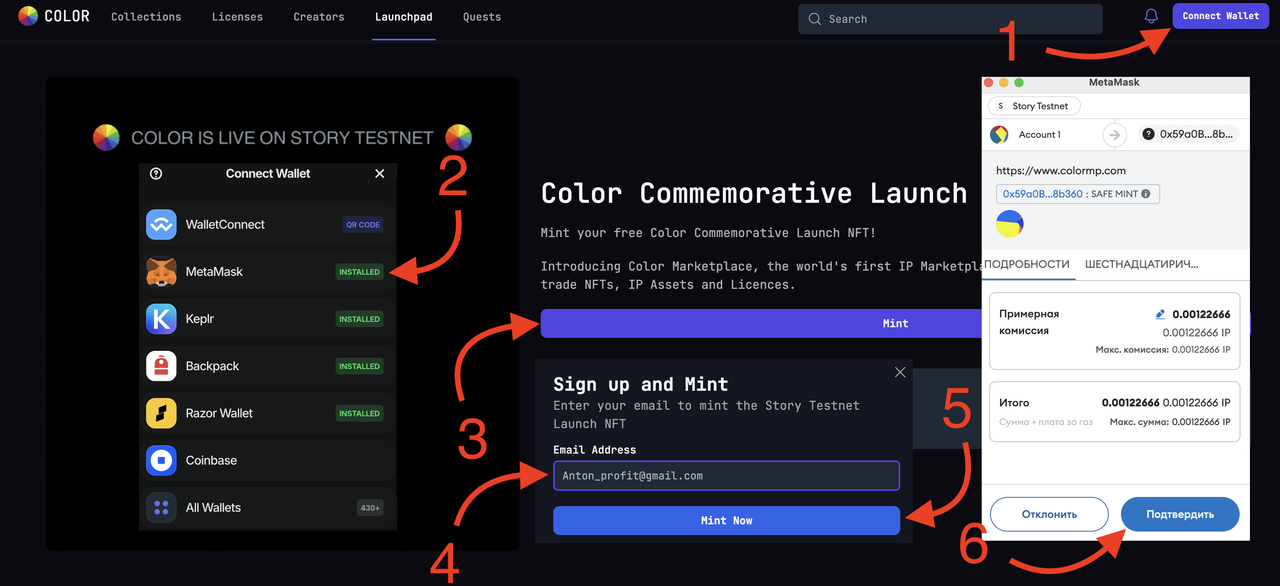
Task: Click the Connect Wallet dialog title
Action: pyautogui.click(x=268, y=173)
